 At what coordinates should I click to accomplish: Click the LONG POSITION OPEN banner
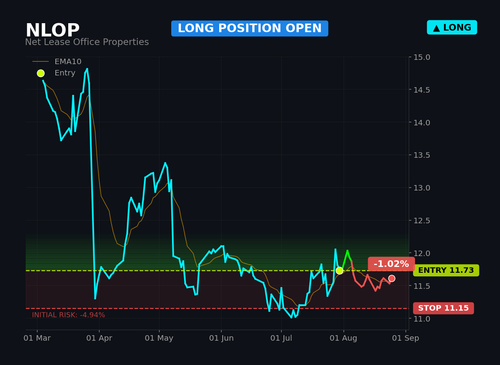(250, 28)
